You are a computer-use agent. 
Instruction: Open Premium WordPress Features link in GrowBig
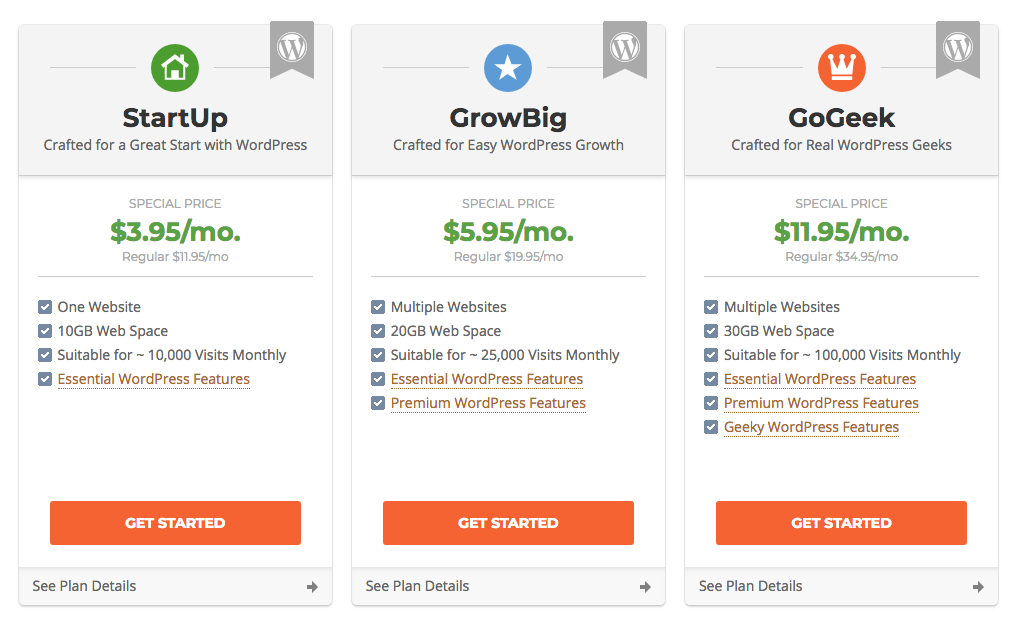488,404
